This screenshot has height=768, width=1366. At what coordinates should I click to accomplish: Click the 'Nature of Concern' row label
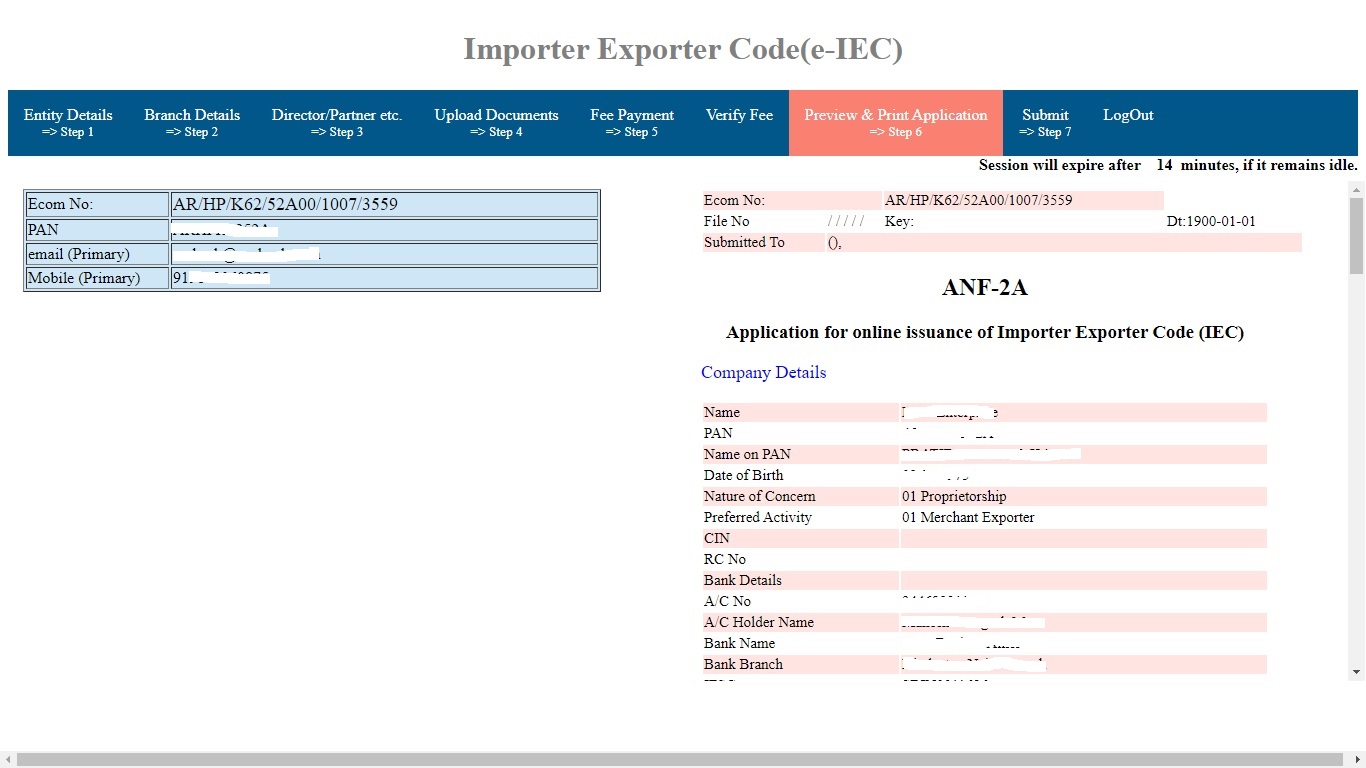tap(759, 496)
